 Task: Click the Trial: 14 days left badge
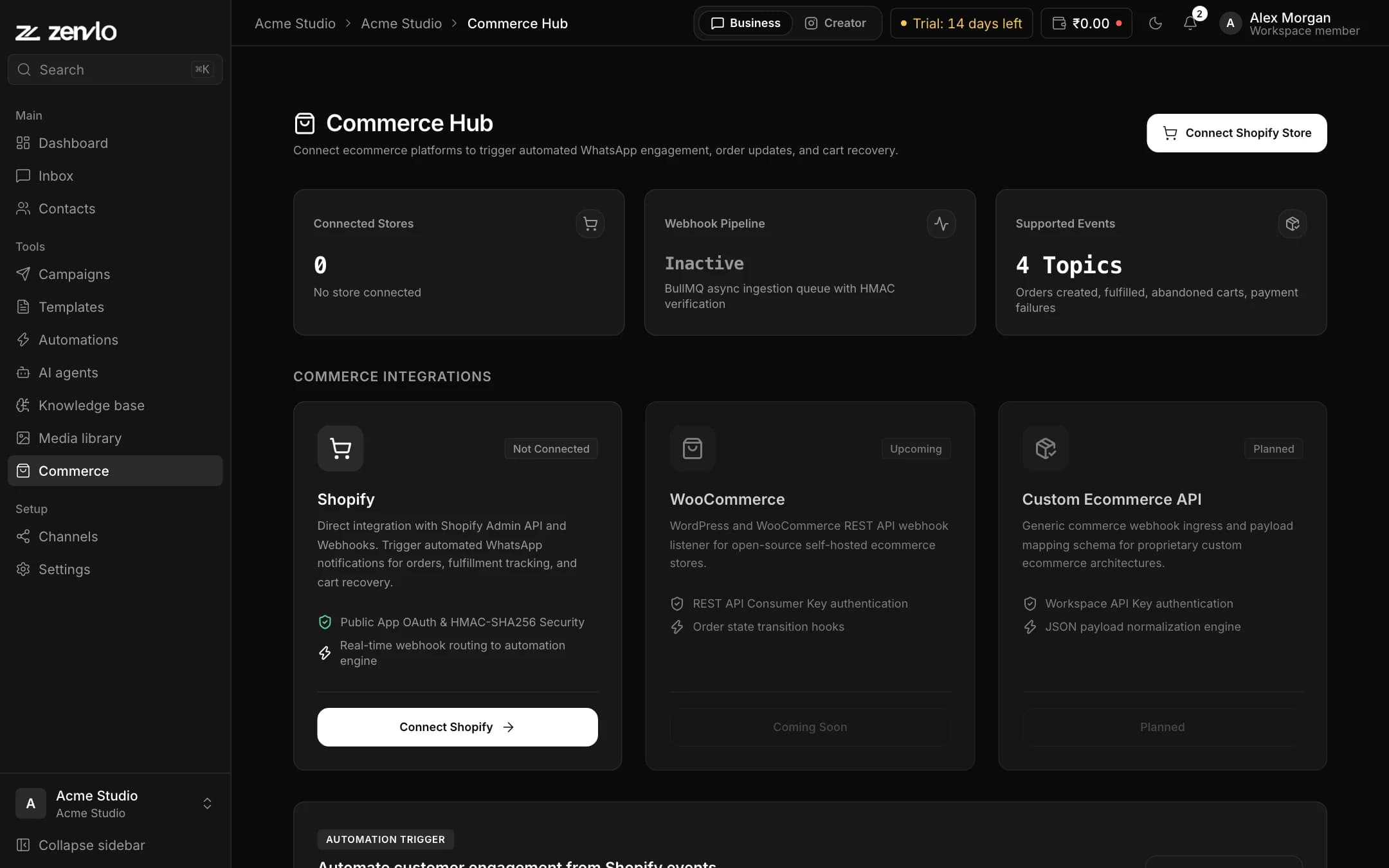click(961, 23)
